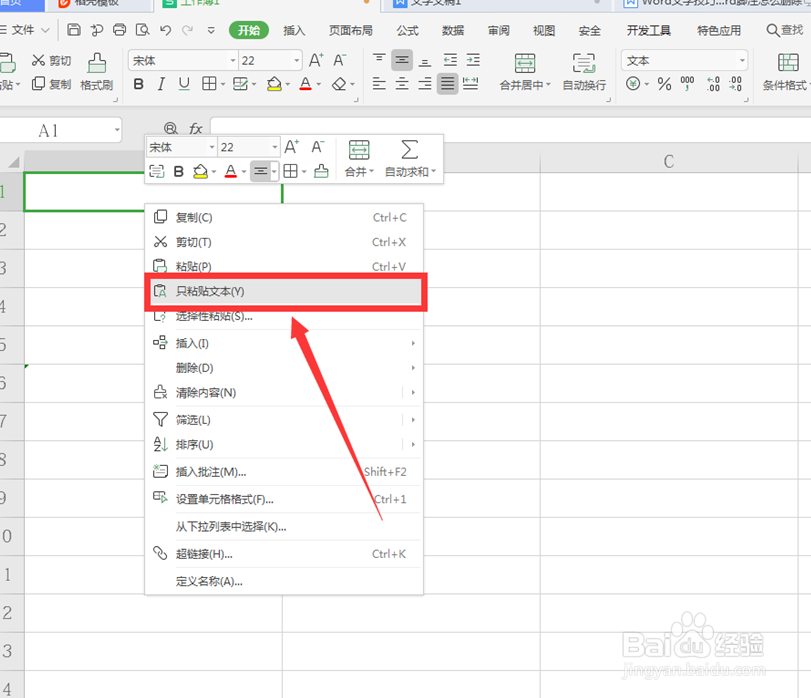811x698 pixels.
Task: Click mini toolbar Merge (合并) button
Action: 359,159
